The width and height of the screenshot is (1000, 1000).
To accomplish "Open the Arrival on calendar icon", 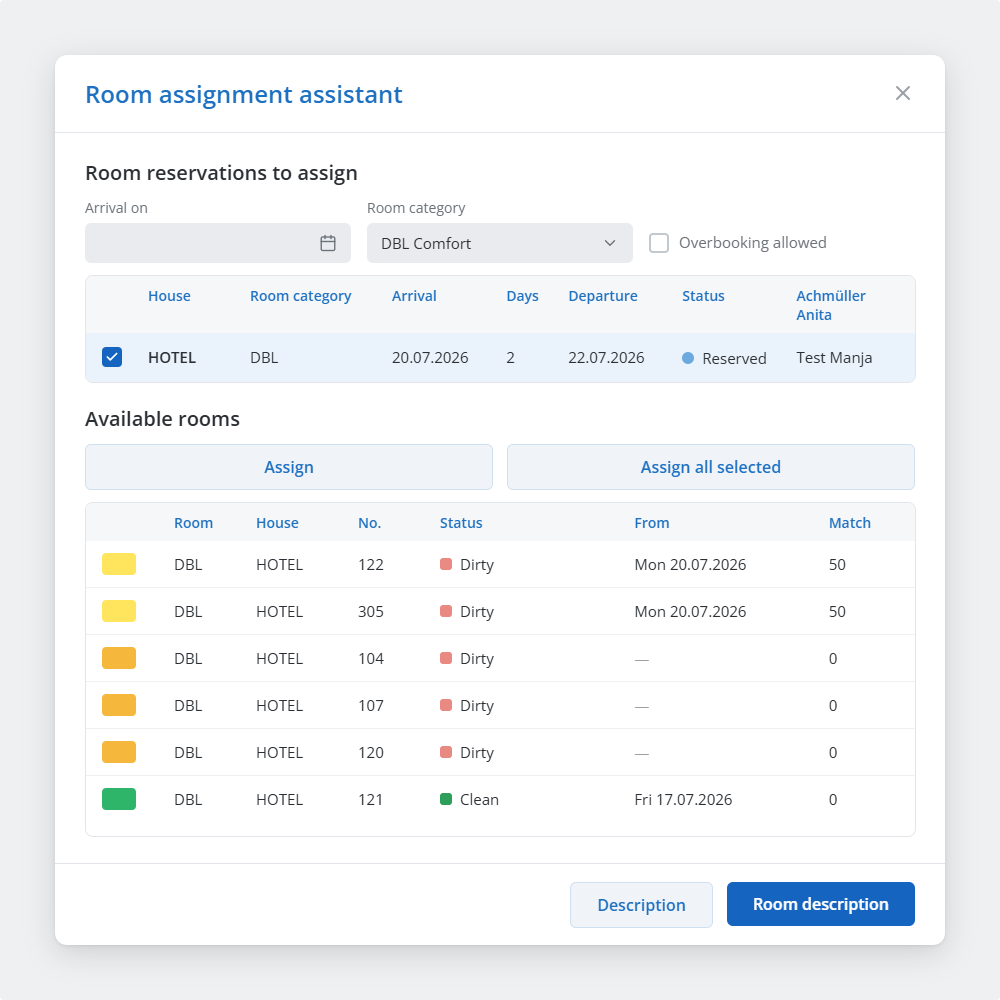I will tap(328, 243).
